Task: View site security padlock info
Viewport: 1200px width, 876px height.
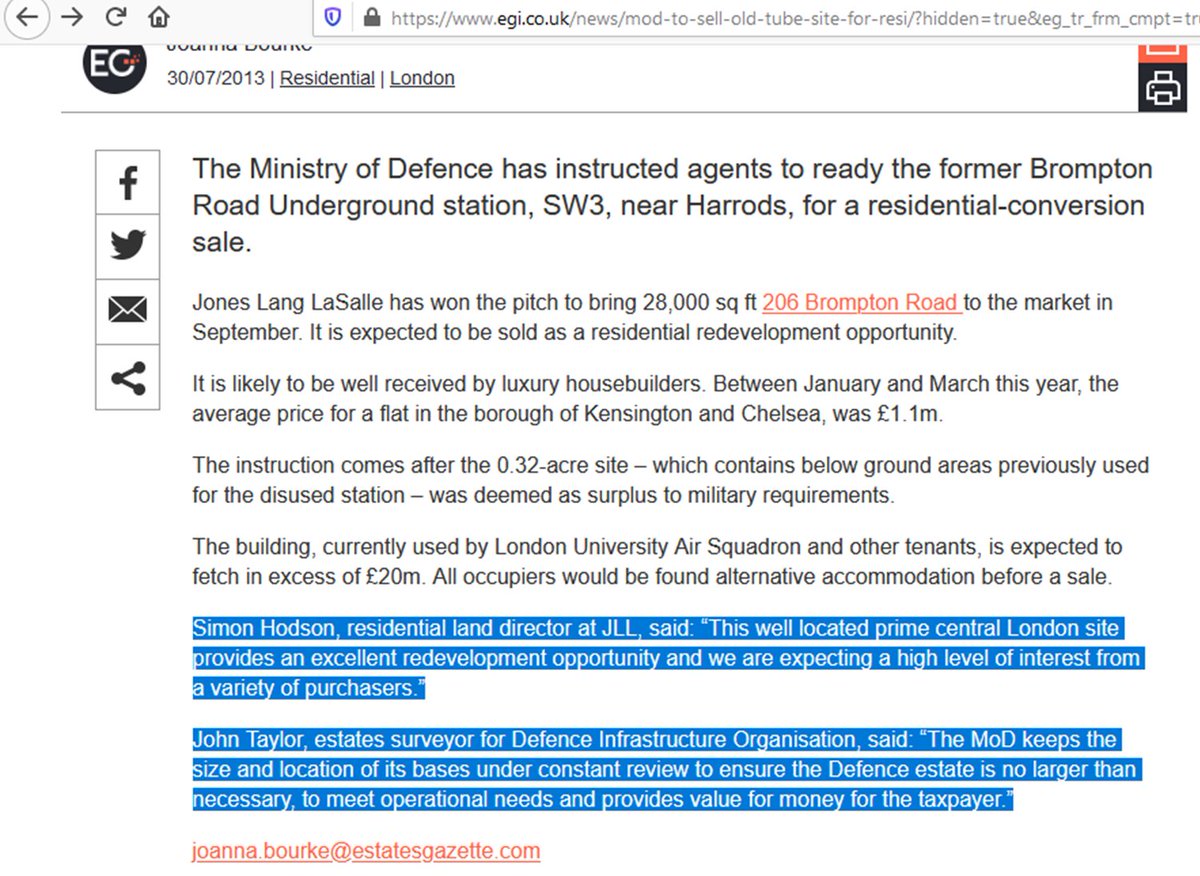Action: coord(372,17)
